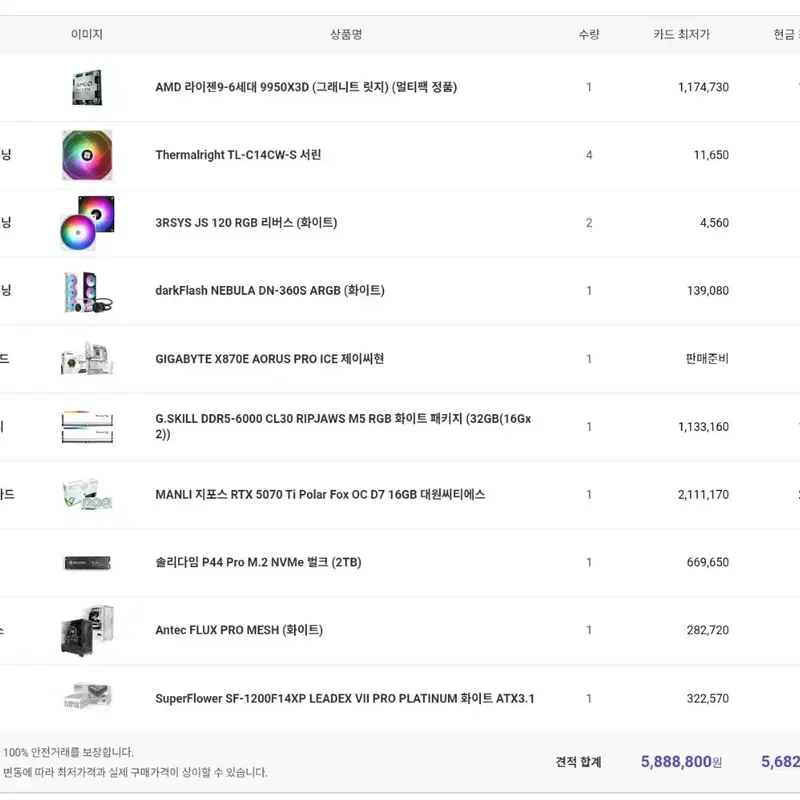The width and height of the screenshot is (800, 800).
Task: Select the 139,080 price of darkFlash cooler
Action: click(708, 291)
